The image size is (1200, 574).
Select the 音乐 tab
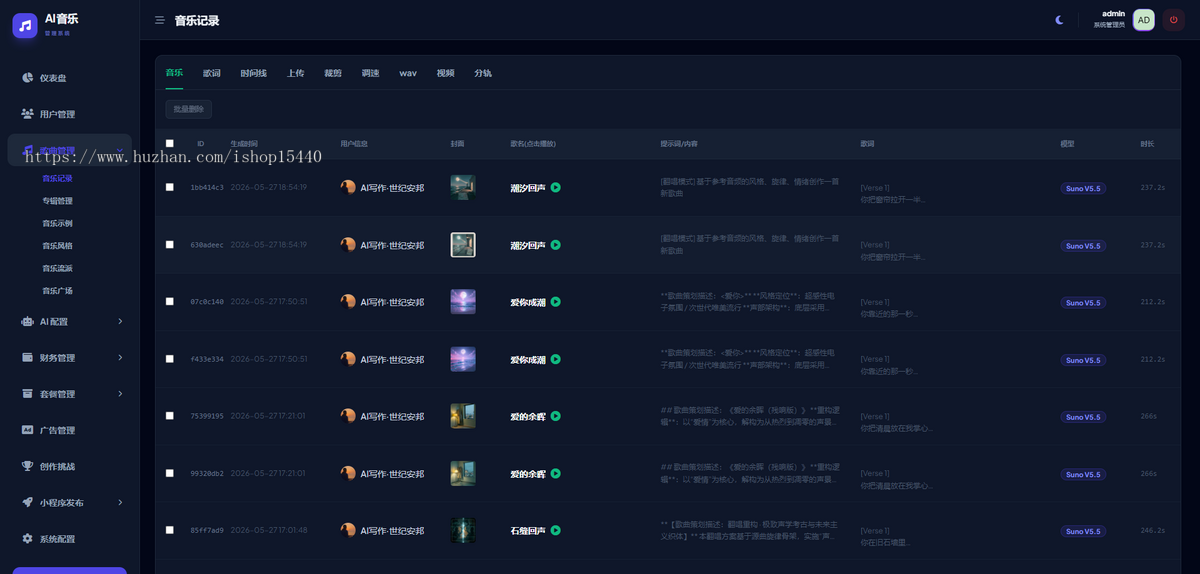(174, 73)
